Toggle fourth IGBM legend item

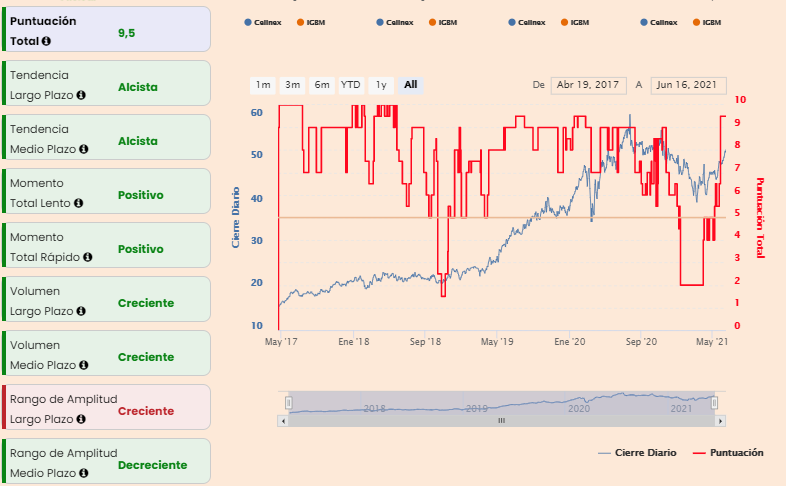[x=707, y=23]
